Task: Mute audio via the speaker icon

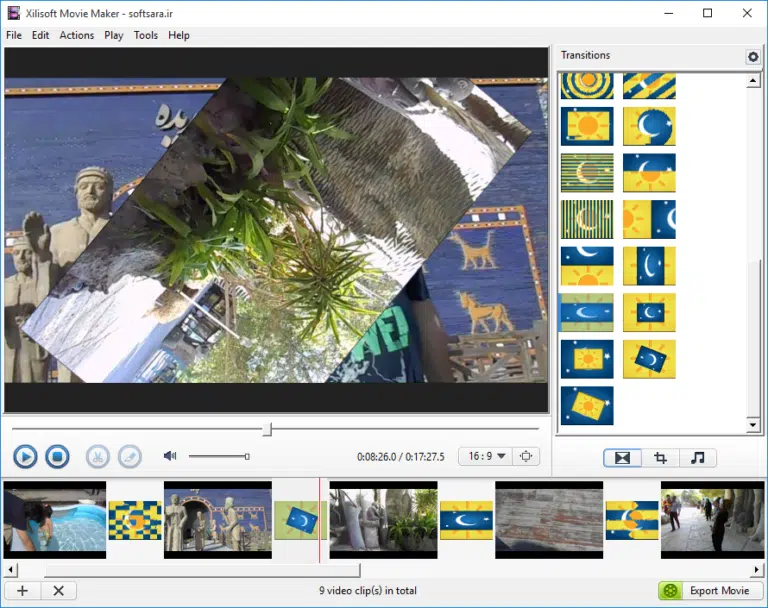Action: pos(169,456)
